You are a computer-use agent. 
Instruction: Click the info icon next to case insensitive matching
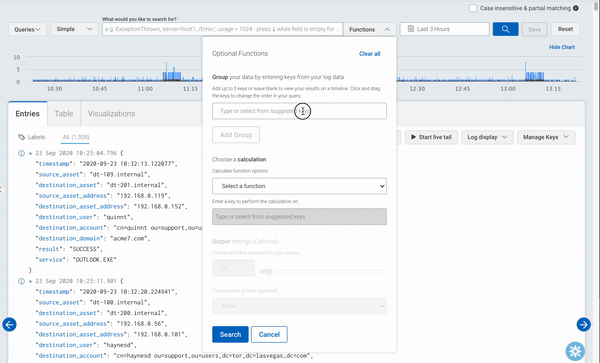(x=576, y=8)
